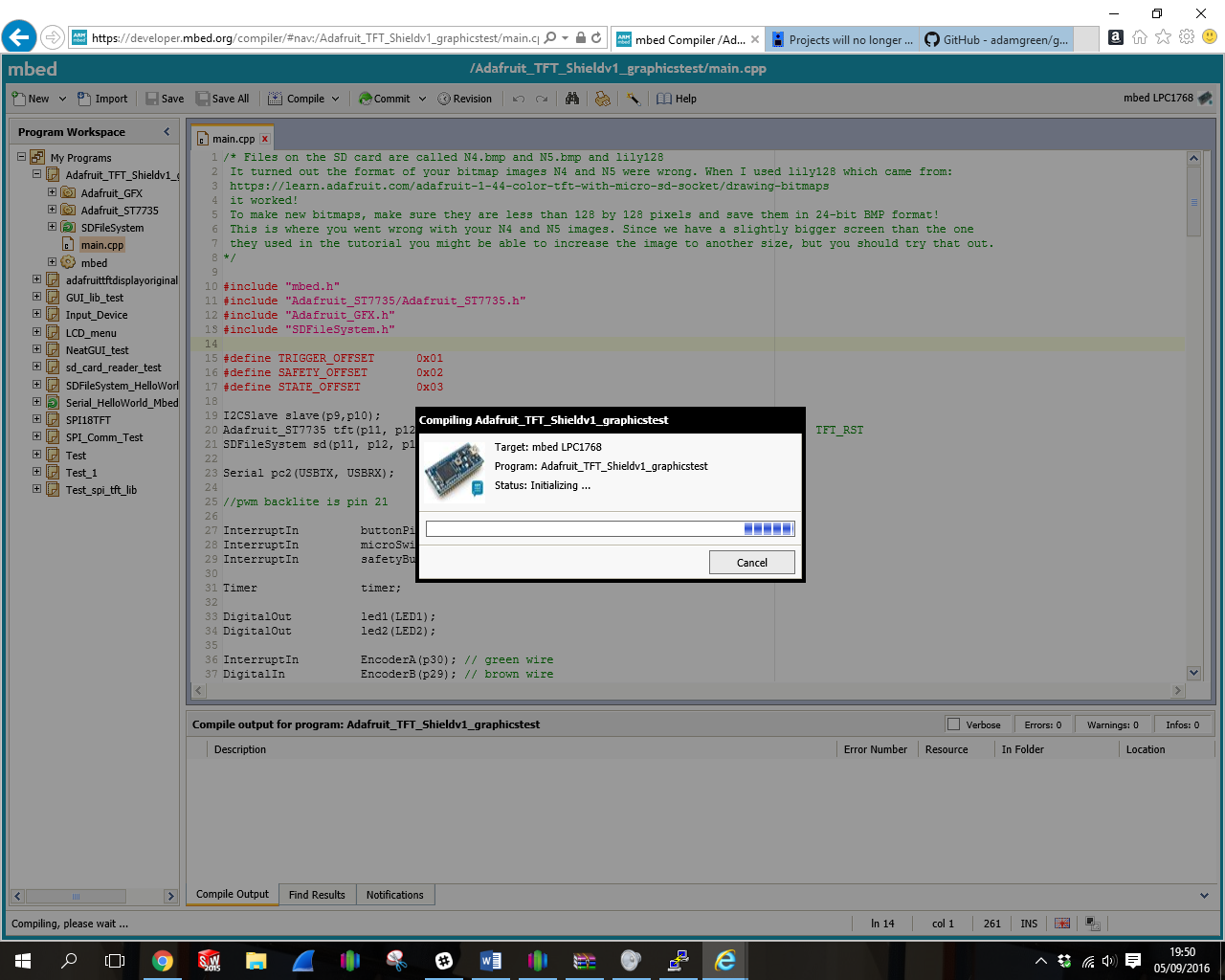This screenshot has height=980, width=1225.
Task: Open mbed compiler Help
Action: 676,99
